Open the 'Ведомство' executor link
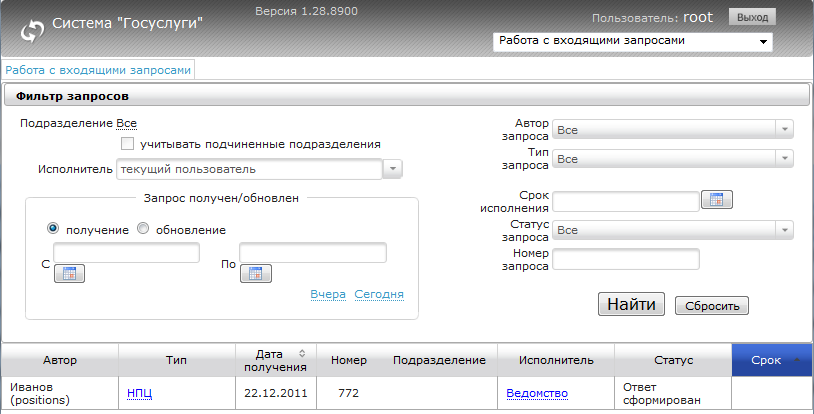Image resolution: width=814 pixels, height=414 pixels. [537, 393]
